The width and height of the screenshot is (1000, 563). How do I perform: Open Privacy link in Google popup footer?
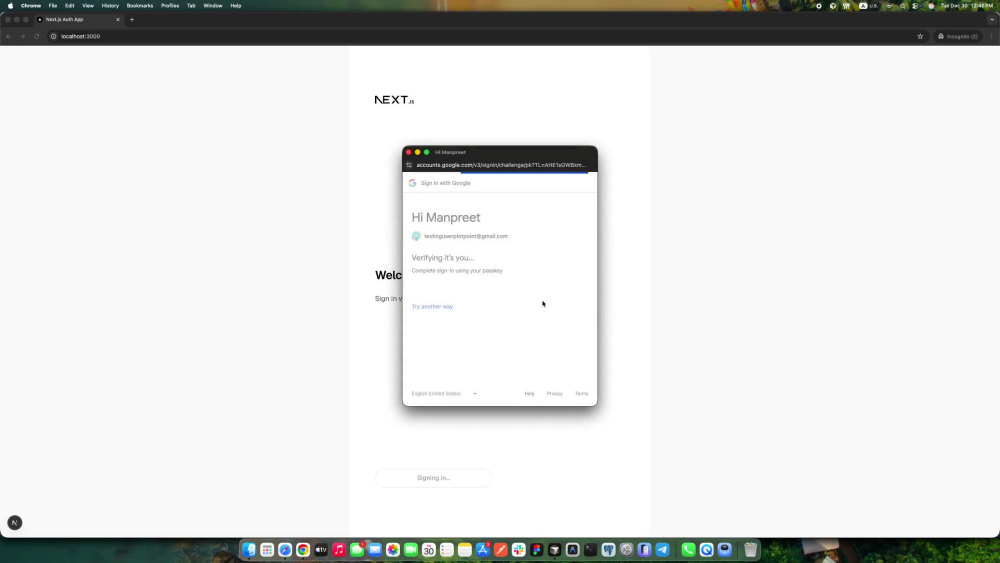click(x=554, y=393)
